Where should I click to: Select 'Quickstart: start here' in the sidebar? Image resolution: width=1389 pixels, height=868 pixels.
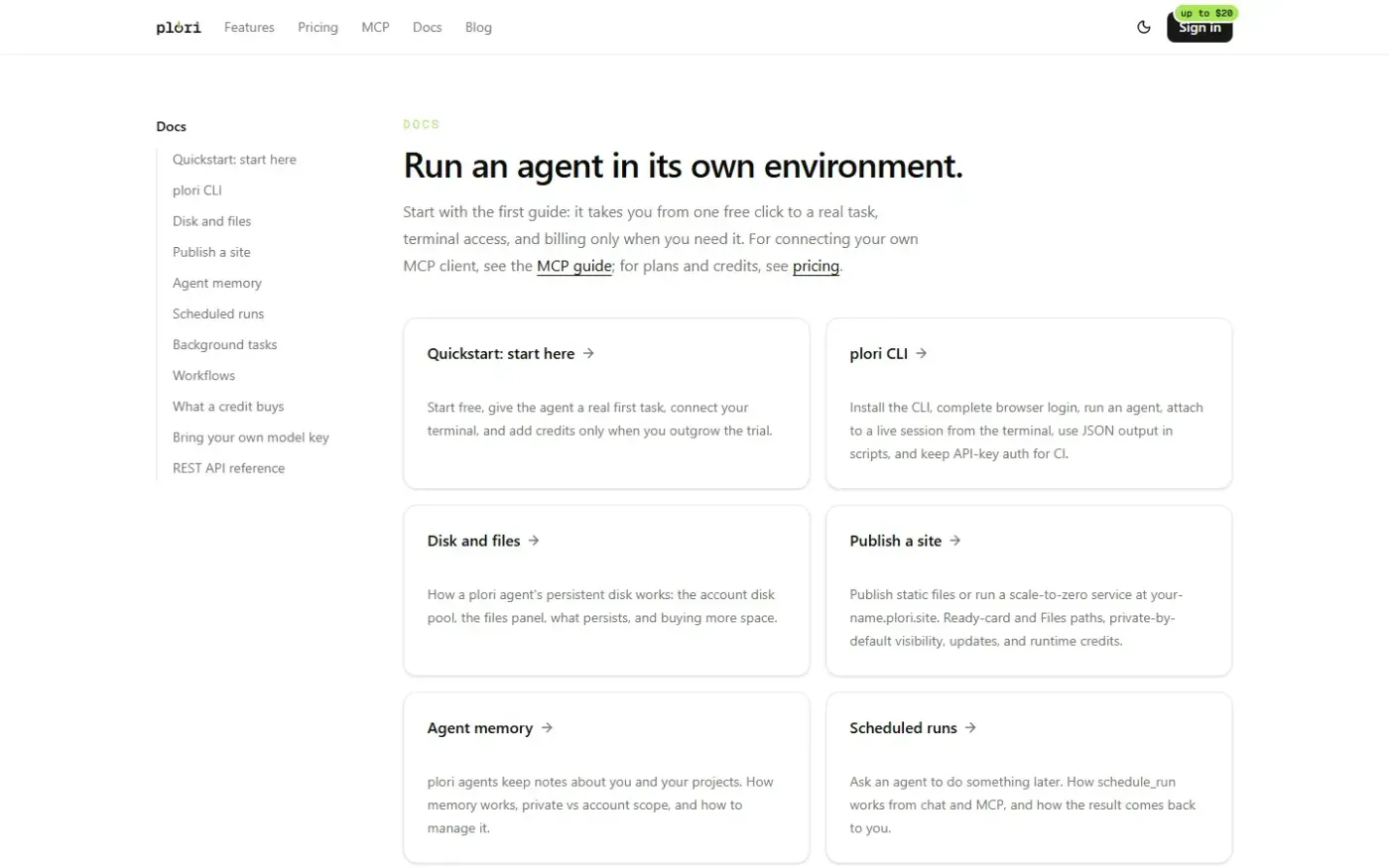coord(234,160)
